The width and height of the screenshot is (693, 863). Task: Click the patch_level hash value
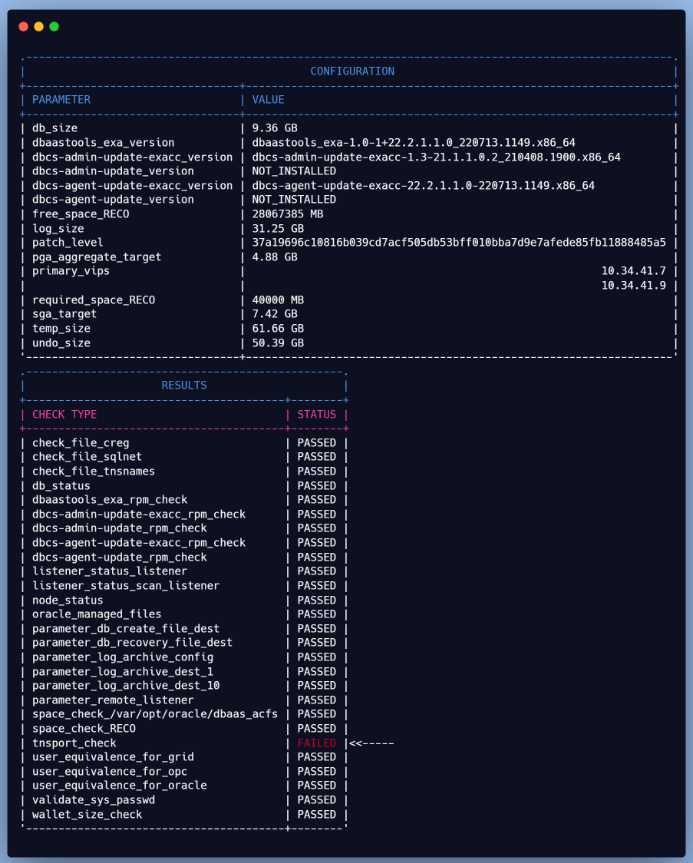click(x=459, y=243)
